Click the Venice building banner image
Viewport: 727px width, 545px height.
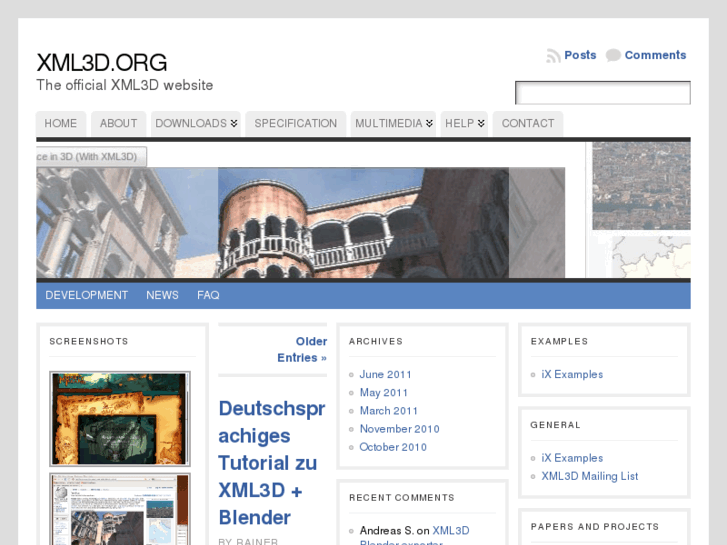(300, 223)
